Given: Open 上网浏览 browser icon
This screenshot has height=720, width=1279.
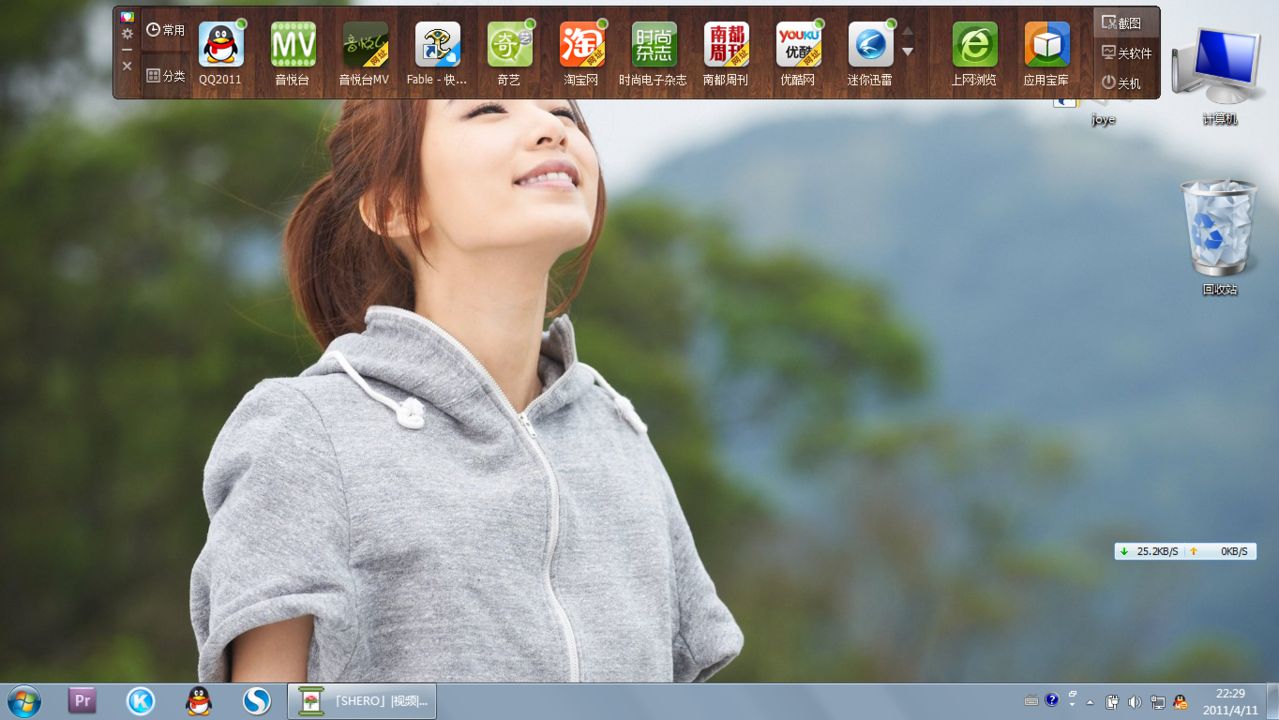Looking at the screenshot, I should (x=974, y=45).
